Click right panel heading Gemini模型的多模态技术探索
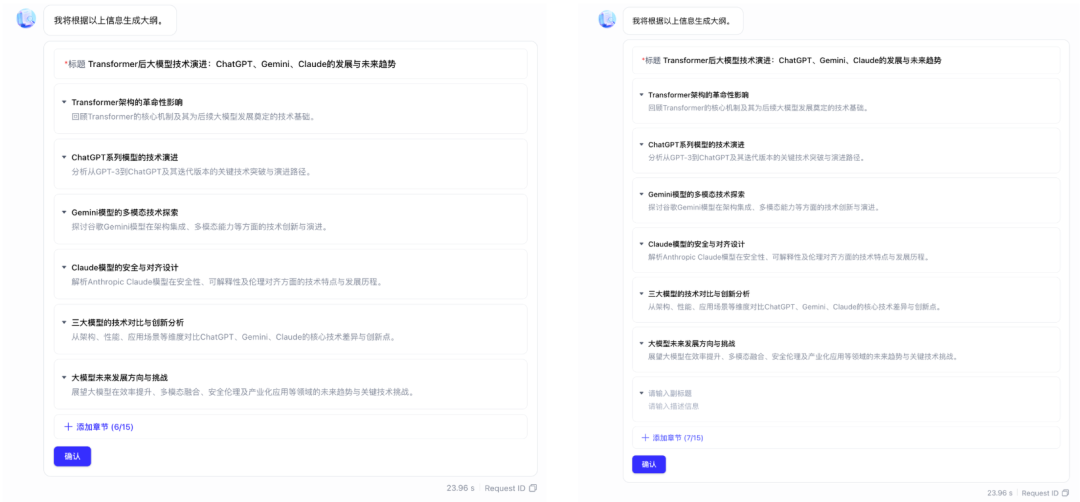Screen dimensions: 1080x502 coord(696,194)
